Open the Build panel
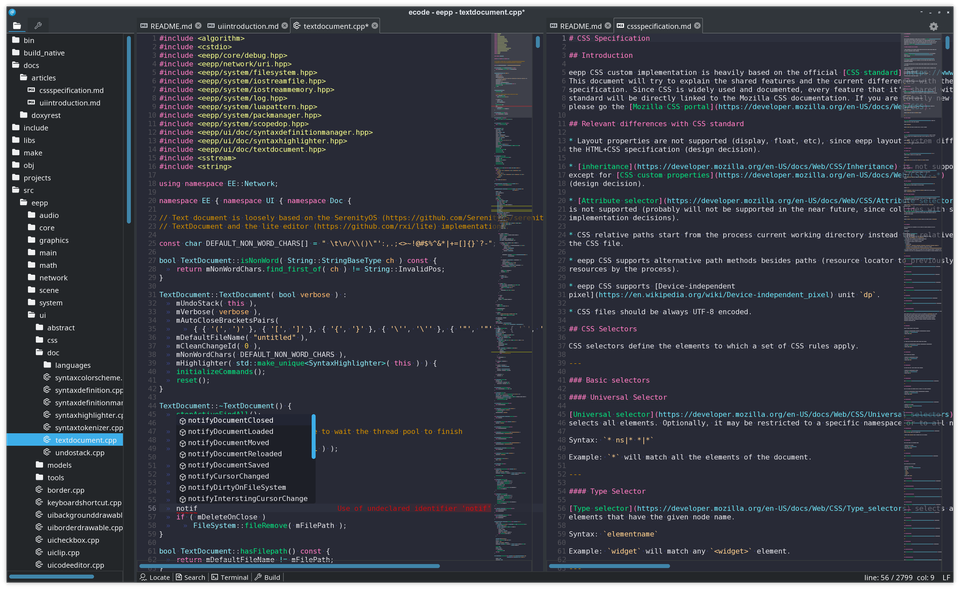This screenshot has height=589, width=960. pos(268,577)
